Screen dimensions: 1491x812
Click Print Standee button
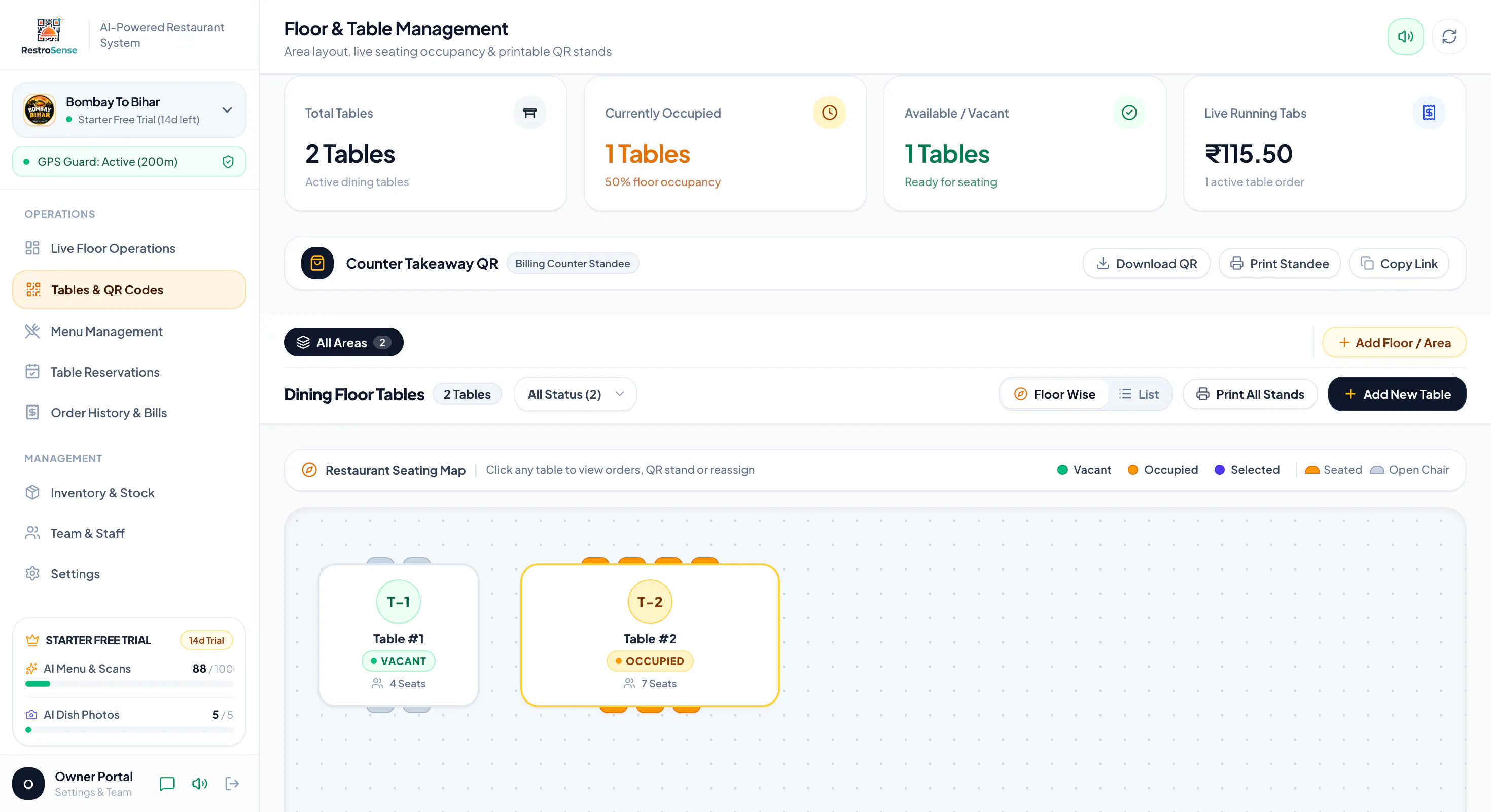point(1279,264)
